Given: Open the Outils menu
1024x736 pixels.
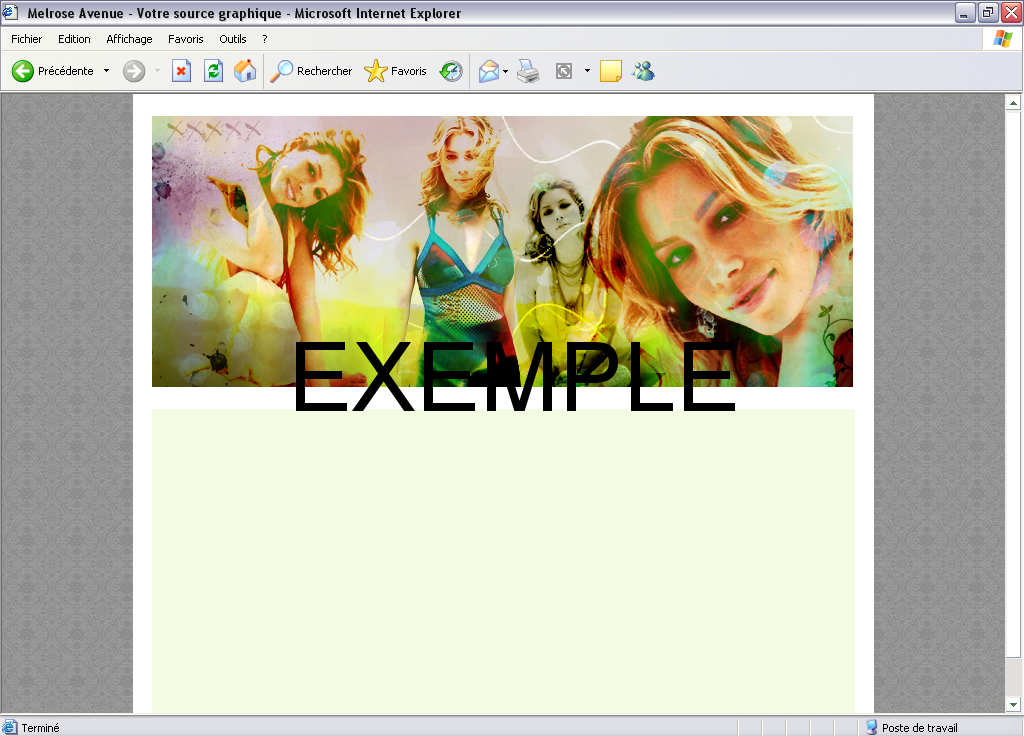Looking at the screenshot, I should tap(232, 39).
